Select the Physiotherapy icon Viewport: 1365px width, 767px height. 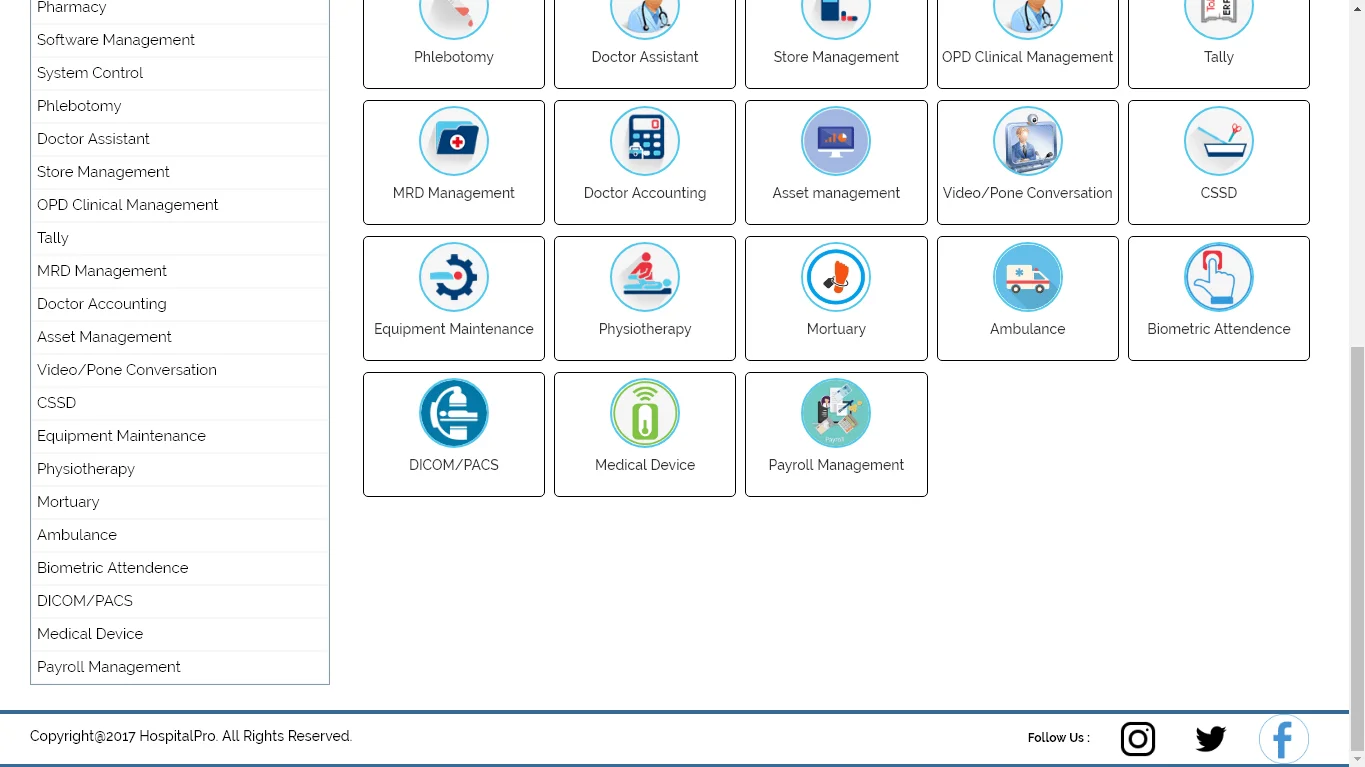coord(645,277)
